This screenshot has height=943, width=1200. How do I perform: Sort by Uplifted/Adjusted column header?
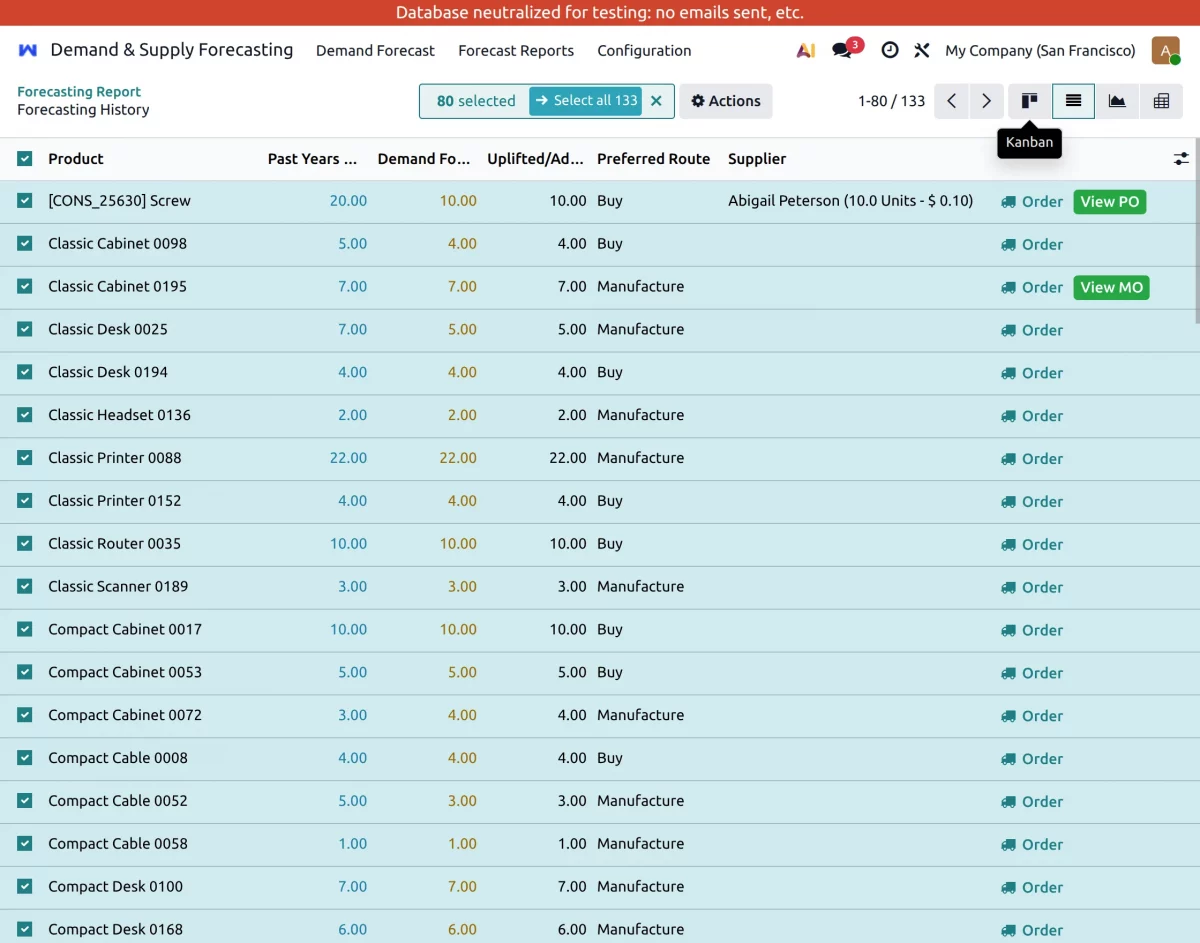pos(535,159)
